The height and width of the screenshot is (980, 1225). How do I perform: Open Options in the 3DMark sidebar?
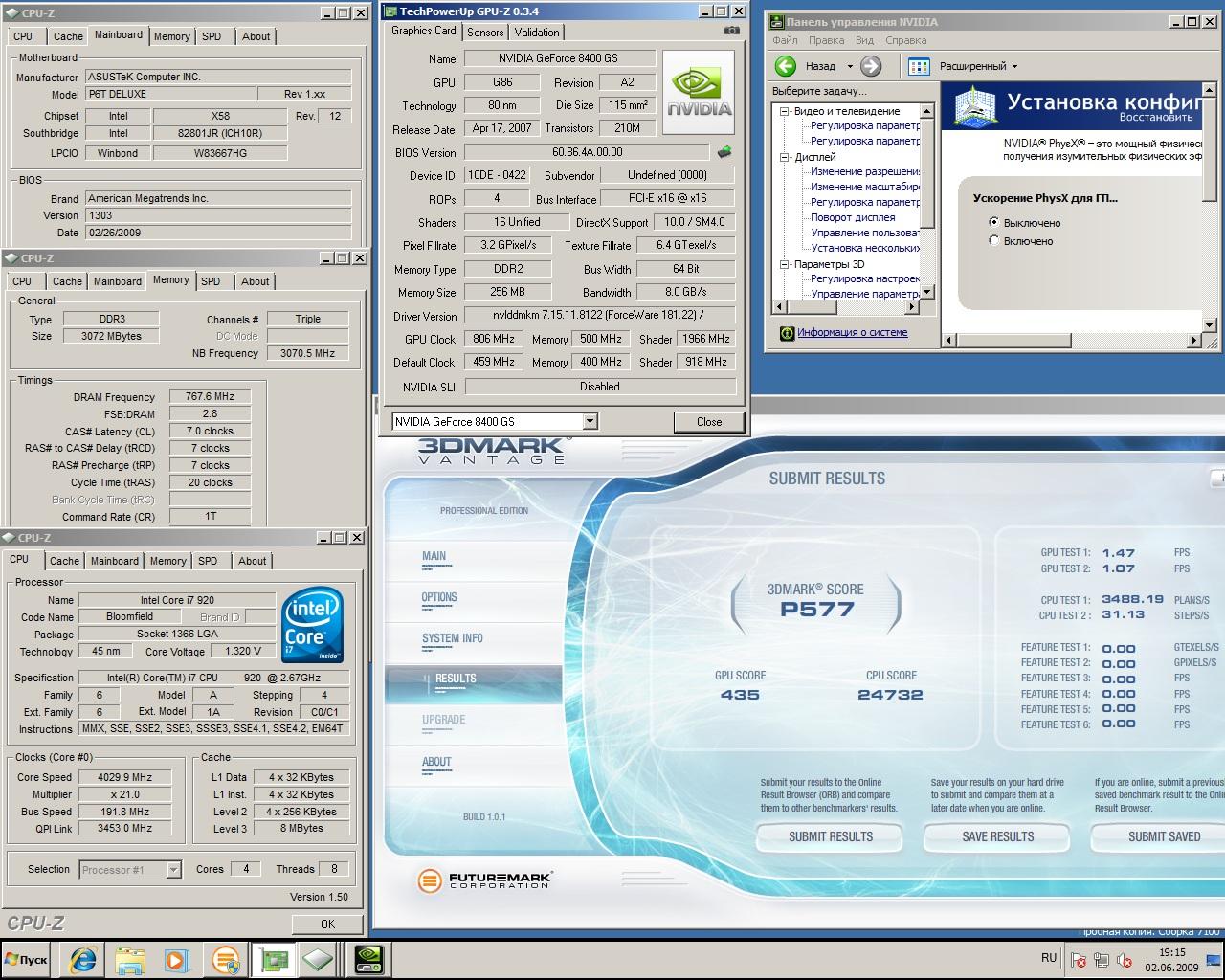(439, 597)
